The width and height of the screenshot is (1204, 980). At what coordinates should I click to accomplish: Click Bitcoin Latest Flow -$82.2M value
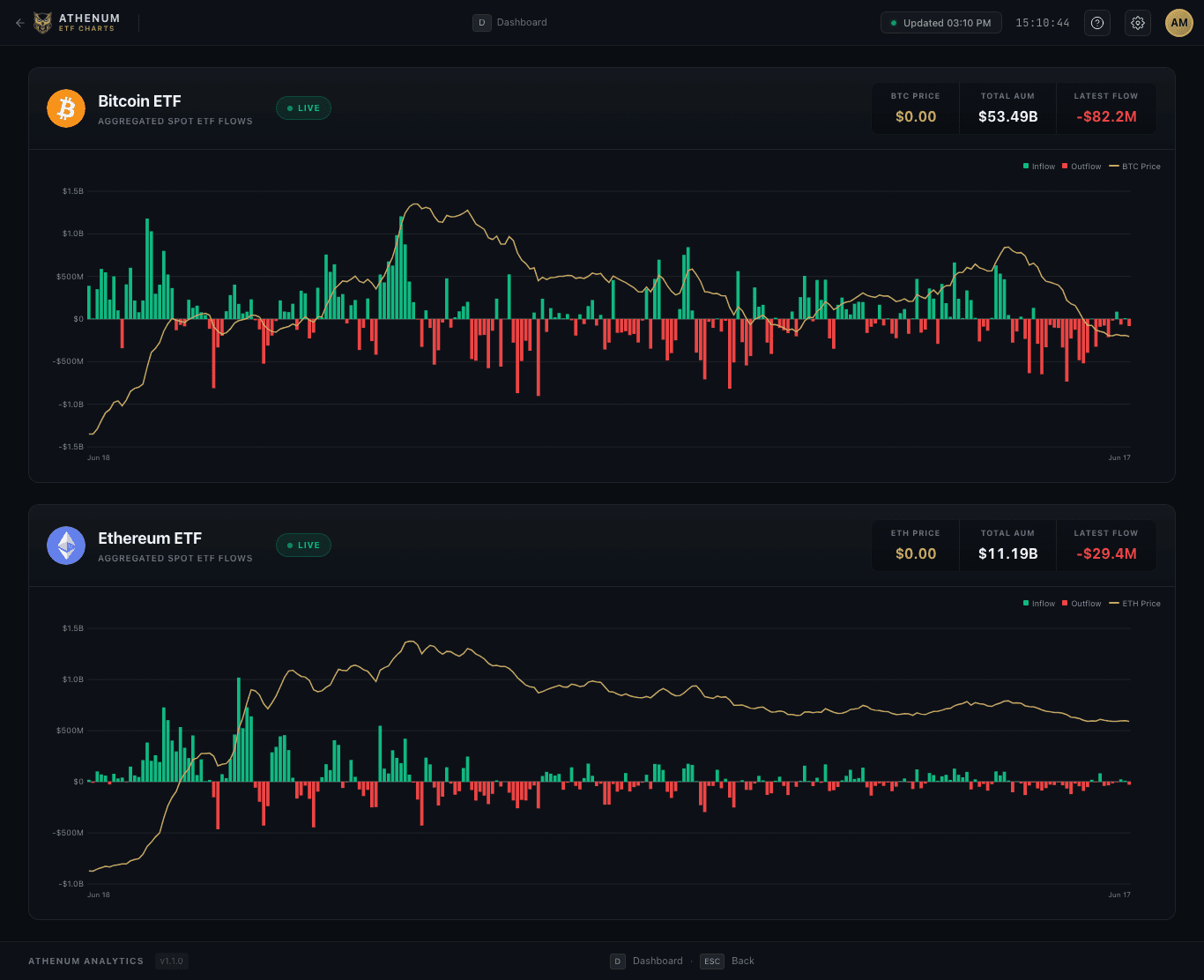1106,116
